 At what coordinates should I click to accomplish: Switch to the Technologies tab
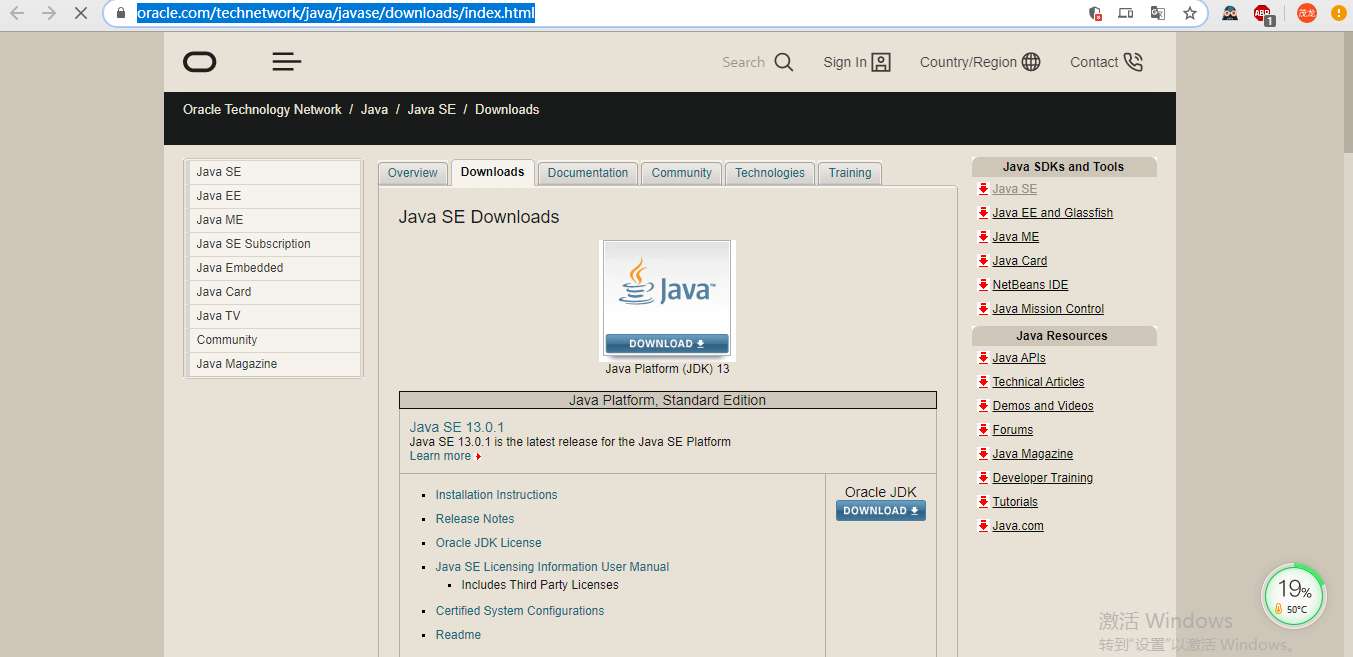tap(770, 173)
